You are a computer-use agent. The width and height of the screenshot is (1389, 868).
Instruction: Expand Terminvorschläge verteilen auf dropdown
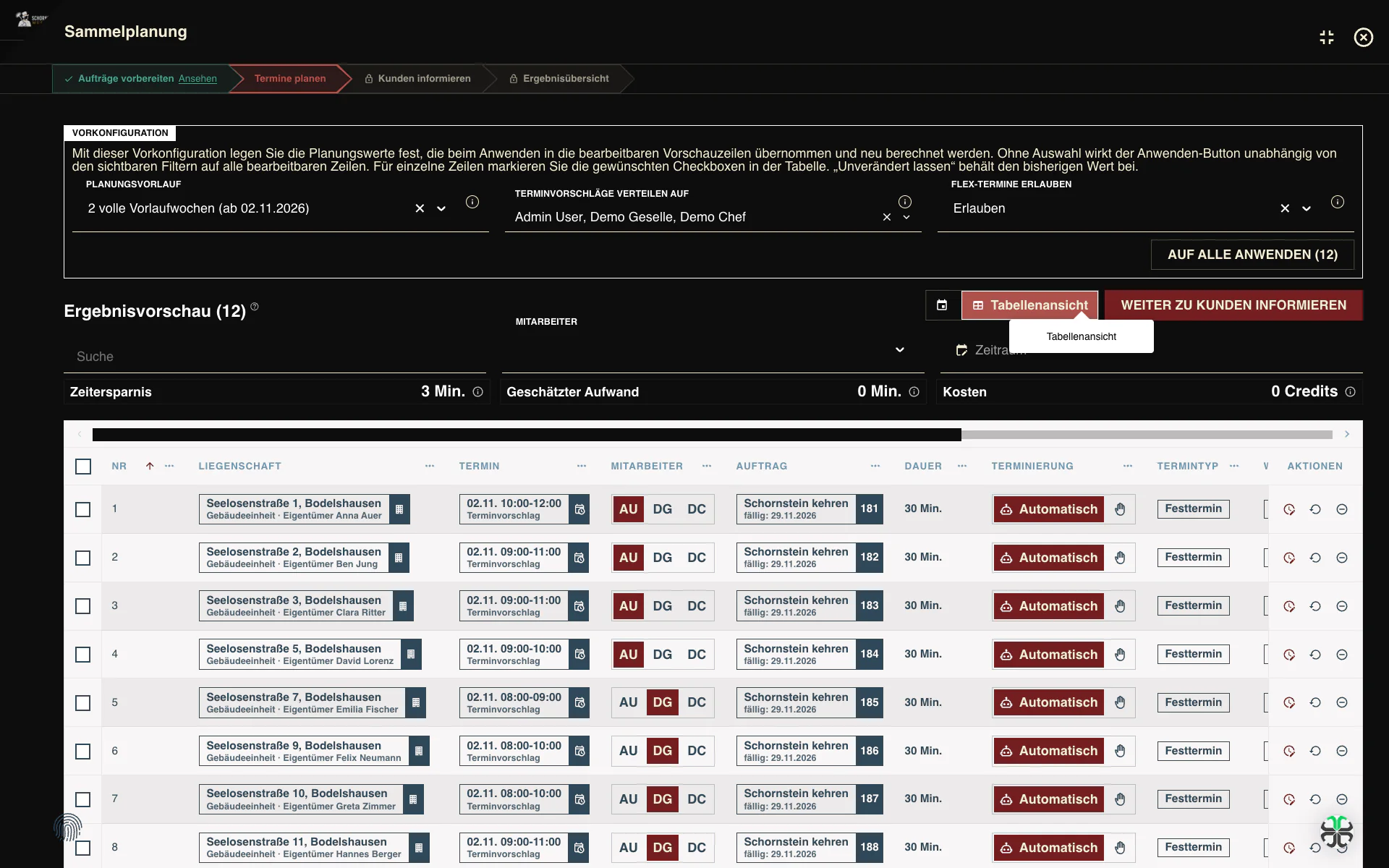906,217
